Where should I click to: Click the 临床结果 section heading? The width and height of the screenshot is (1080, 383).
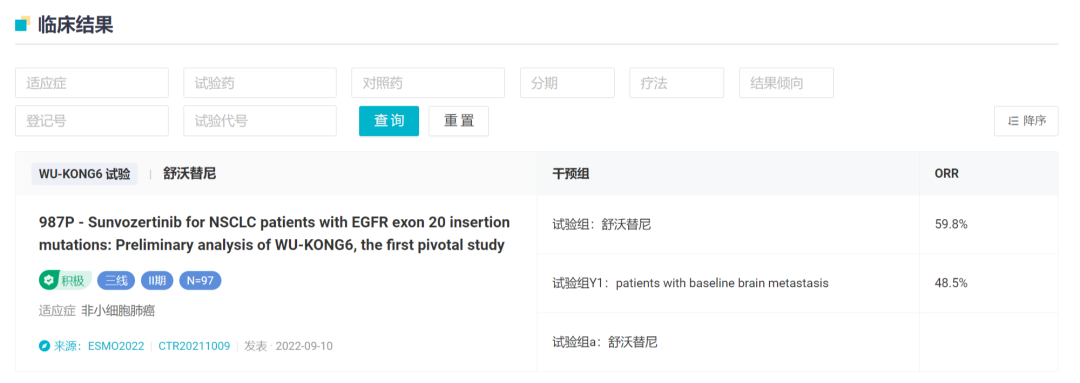pyautogui.click(x=76, y=24)
